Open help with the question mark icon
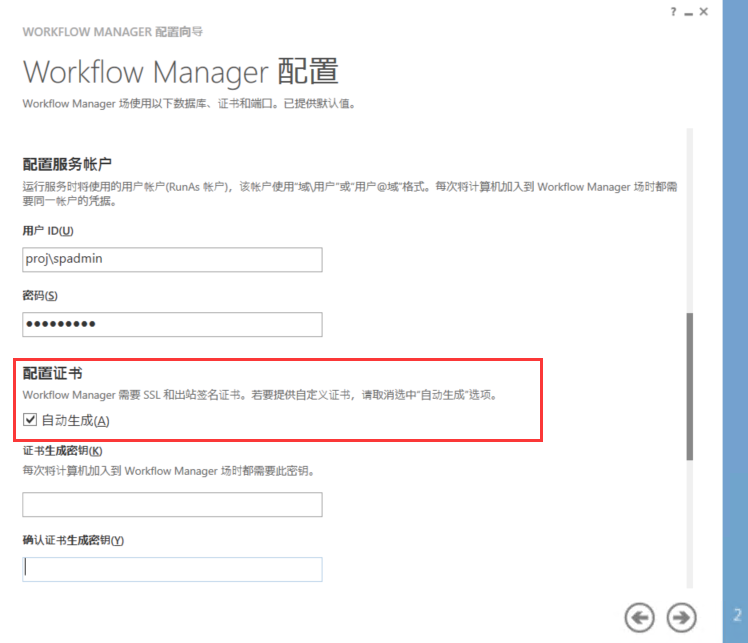Image resolution: width=748 pixels, height=643 pixels. pos(673,12)
